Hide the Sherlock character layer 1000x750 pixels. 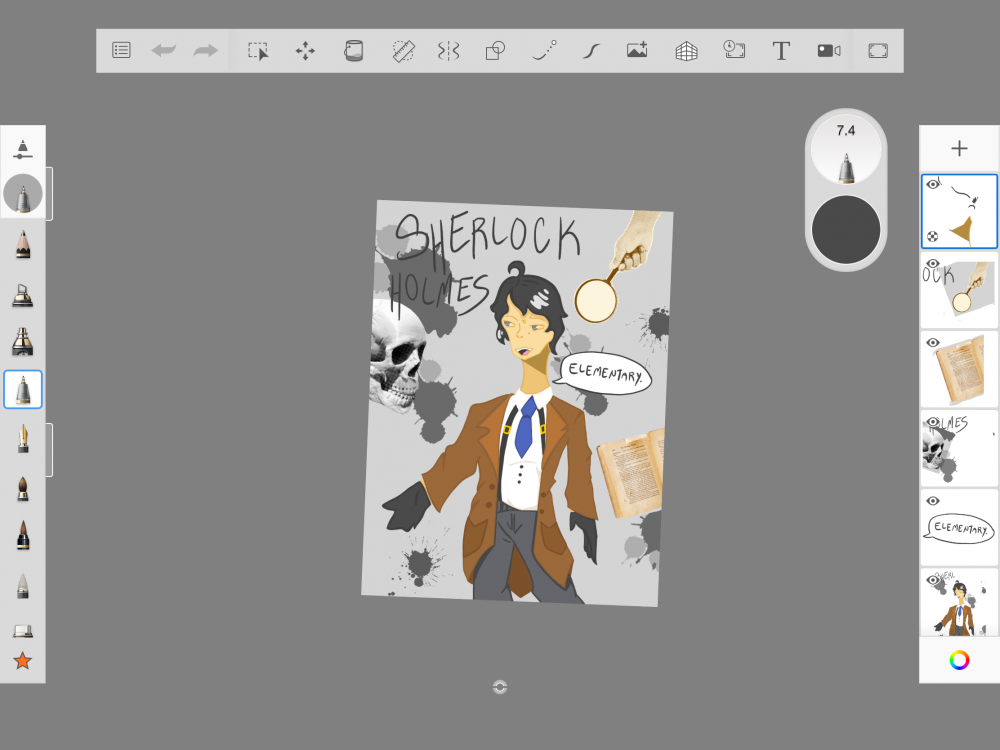pos(932,580)
